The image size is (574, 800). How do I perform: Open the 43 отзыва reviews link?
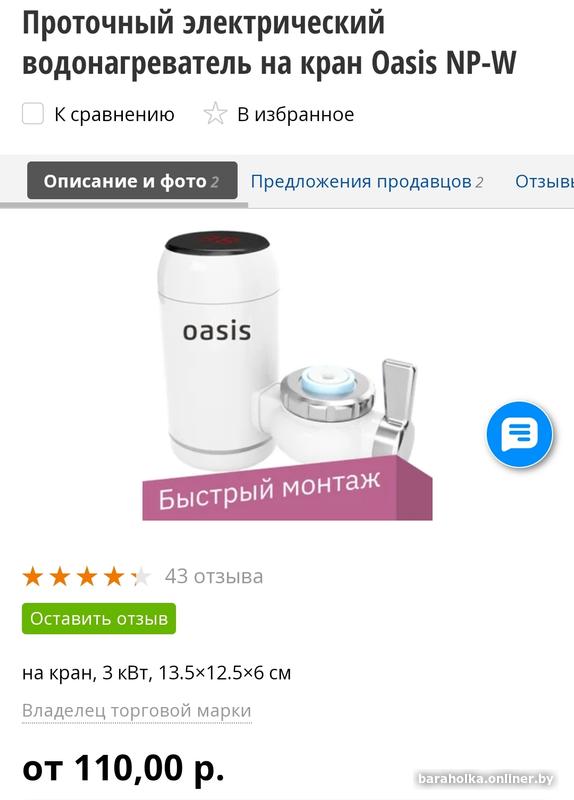point(214,577)
